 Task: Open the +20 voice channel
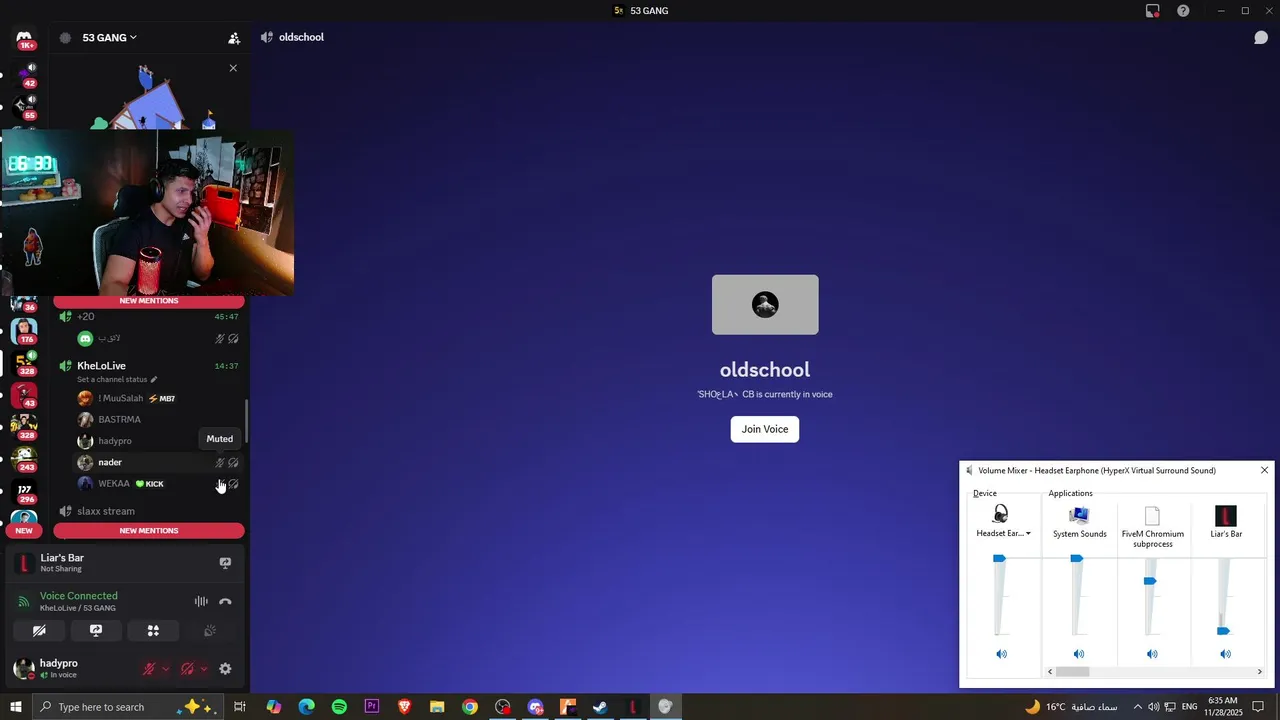(148, 316)
